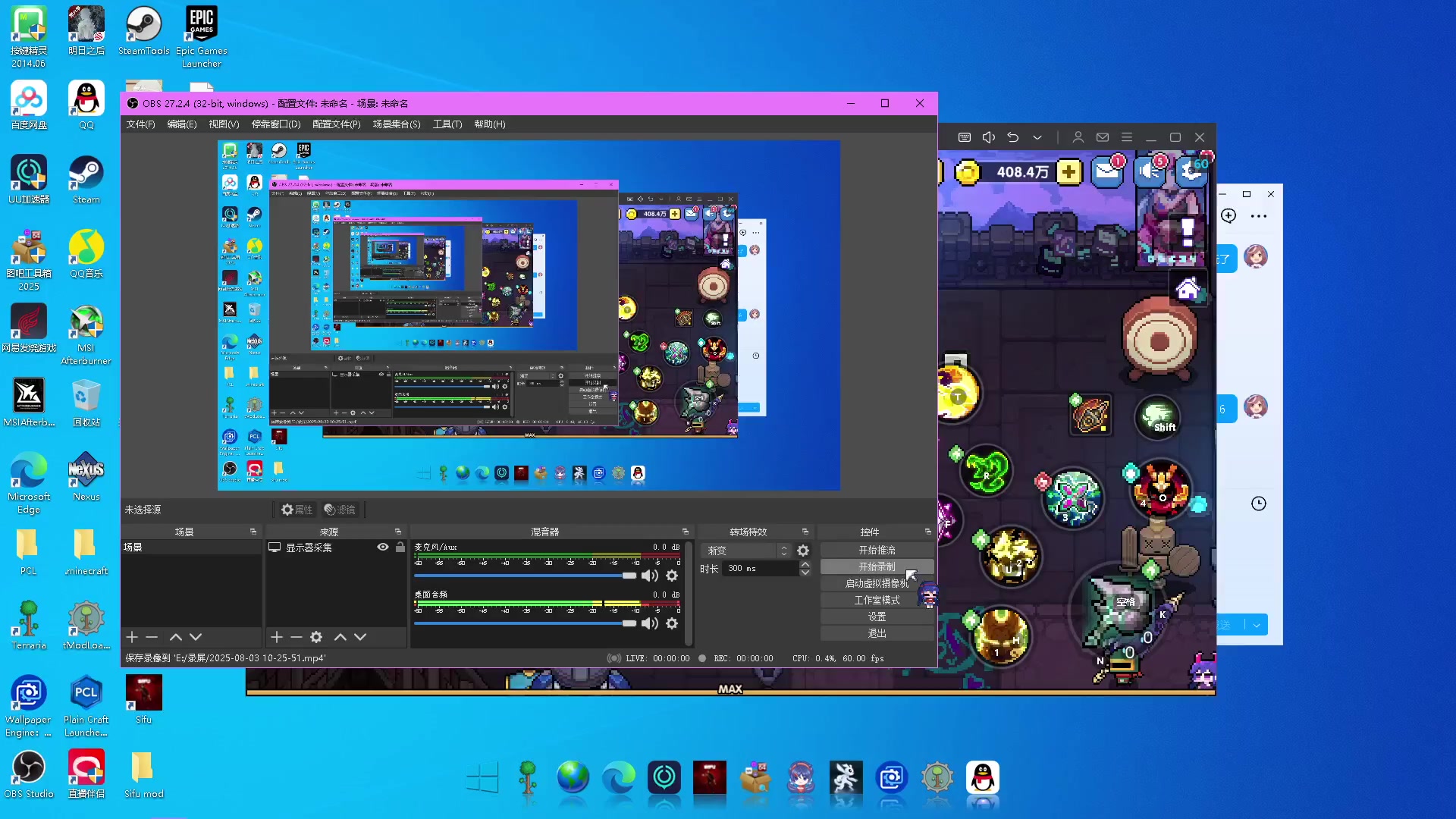Screen dimensions: 1456x819
Task: Remove the selected scene with the minus icon
Action: (x=152, y=637)
